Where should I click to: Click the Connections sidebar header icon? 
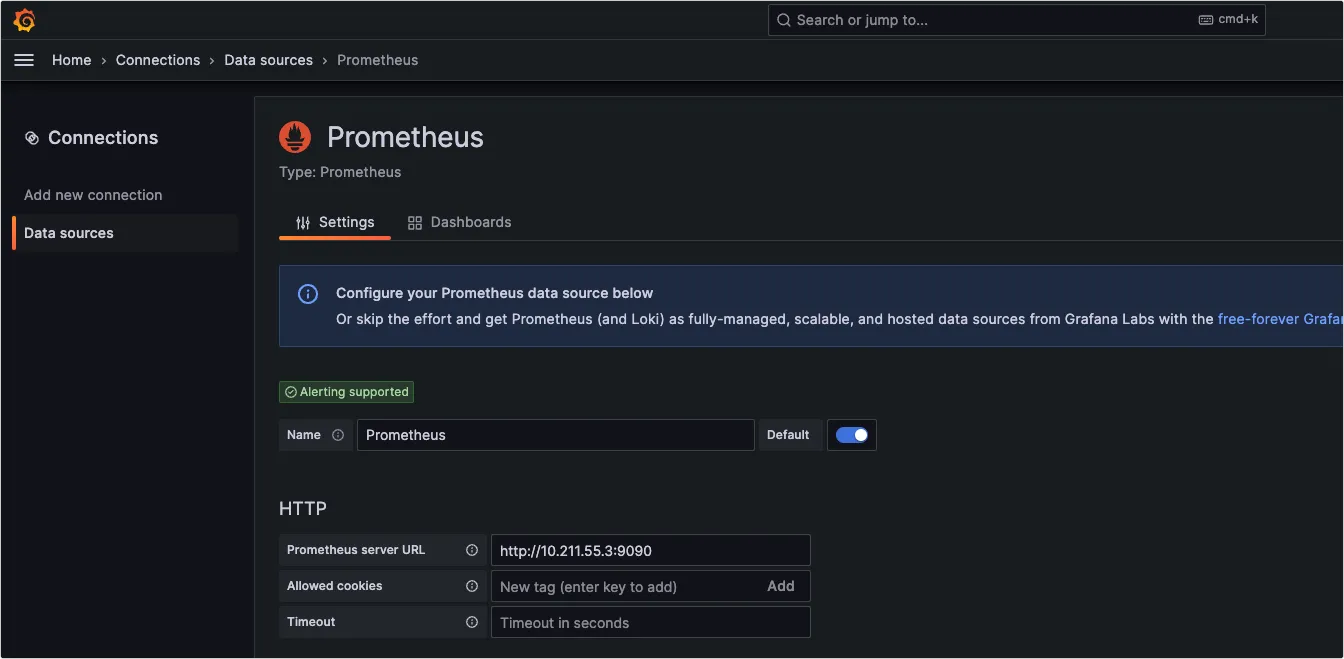(x=32, y=138)
